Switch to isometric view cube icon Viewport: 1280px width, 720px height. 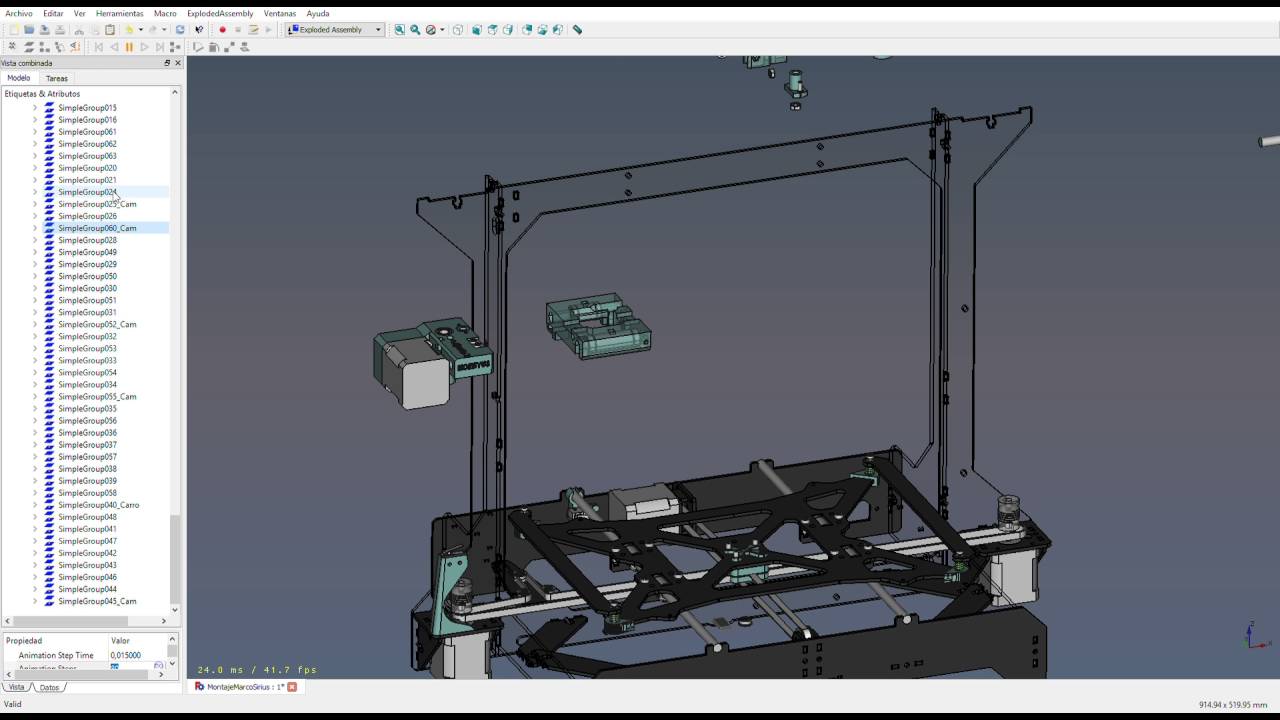(458, 30)
